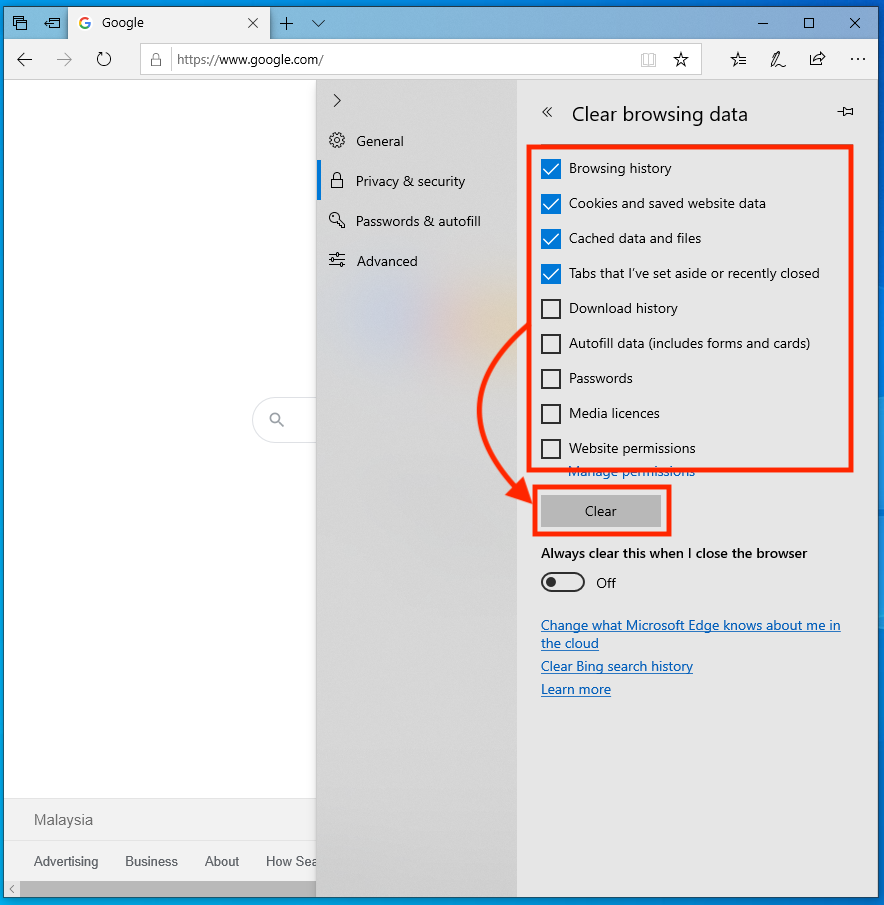Viewport: 884px width, 905px height.
Task: Open the Share page icon
Action: pos(817,60)
